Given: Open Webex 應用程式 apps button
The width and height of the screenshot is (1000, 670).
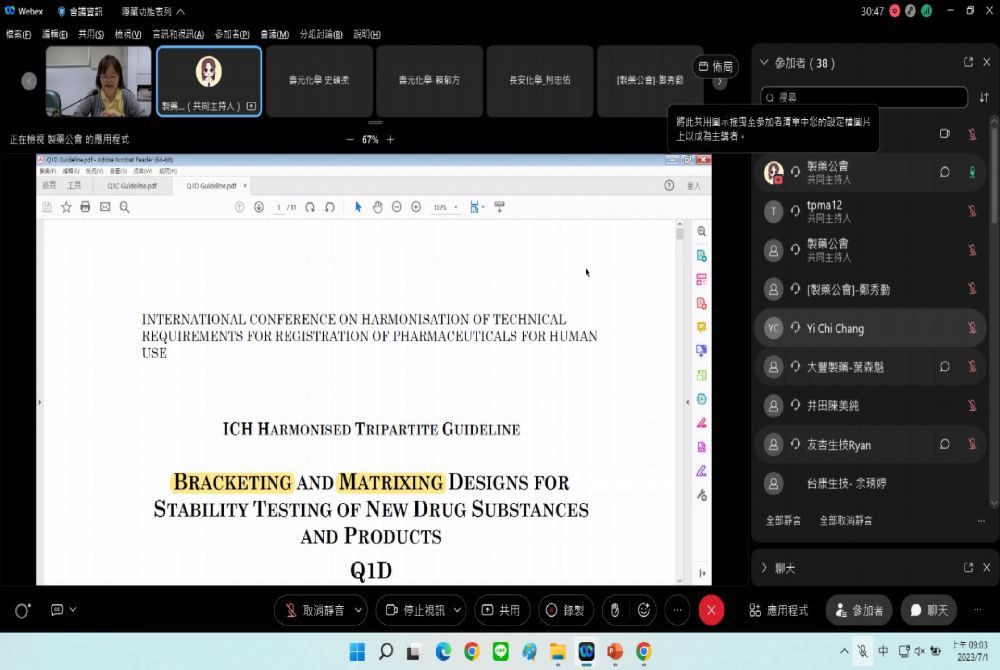Looking at the screenshot, I should 779,610.
